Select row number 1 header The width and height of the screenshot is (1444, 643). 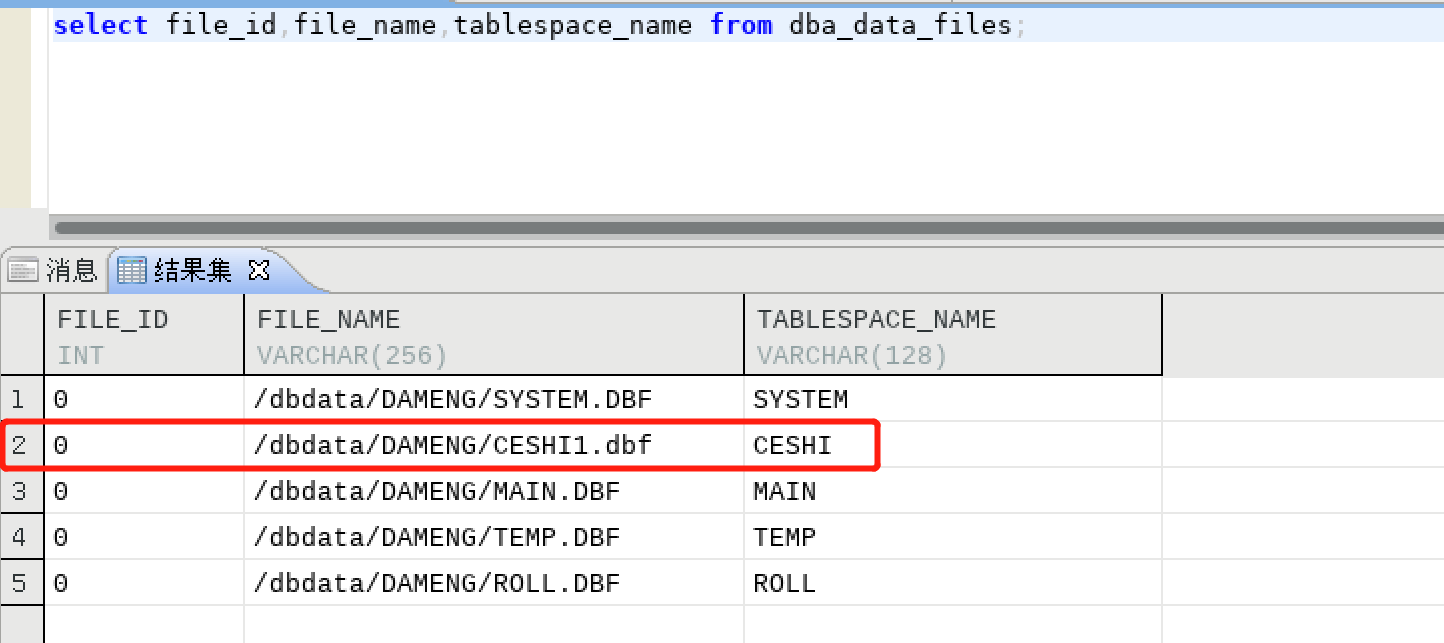[x=22, y=400]
